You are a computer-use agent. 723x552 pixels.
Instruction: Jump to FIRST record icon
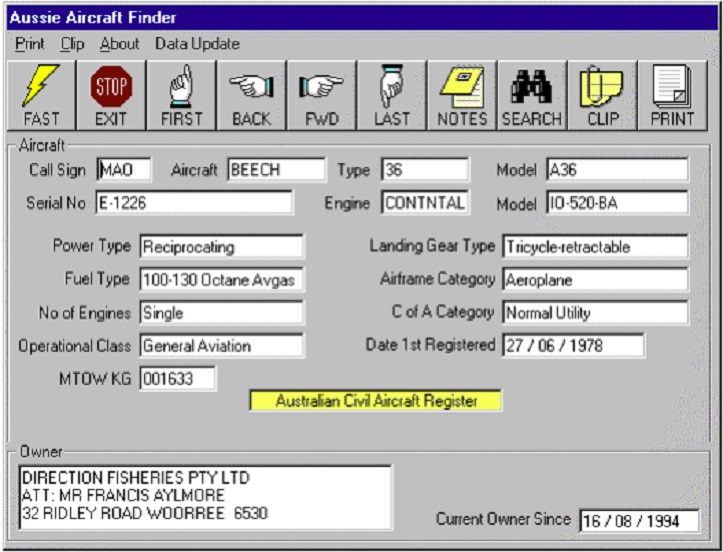point(181,97)
